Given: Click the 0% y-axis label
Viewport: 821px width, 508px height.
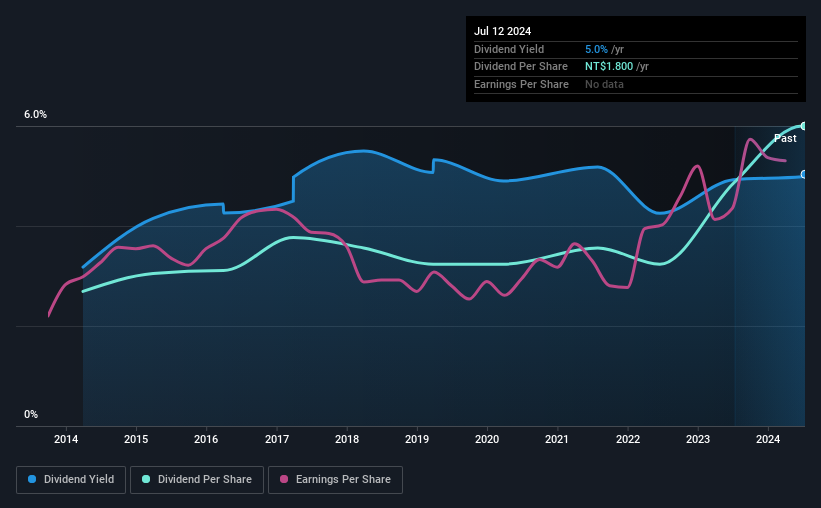Looking at the screenshot, I should (31, 414).
